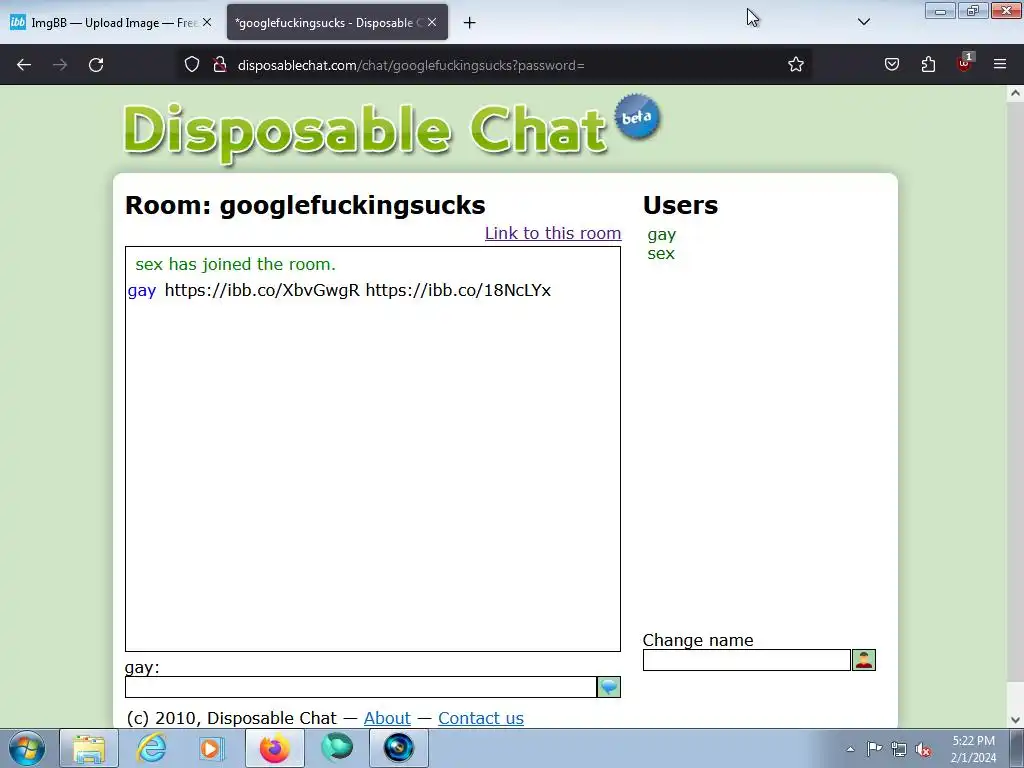Click the taskbar clock showing 5:22 PM
The width and height of the screenshot is (1024, 768).
point(973,749)
